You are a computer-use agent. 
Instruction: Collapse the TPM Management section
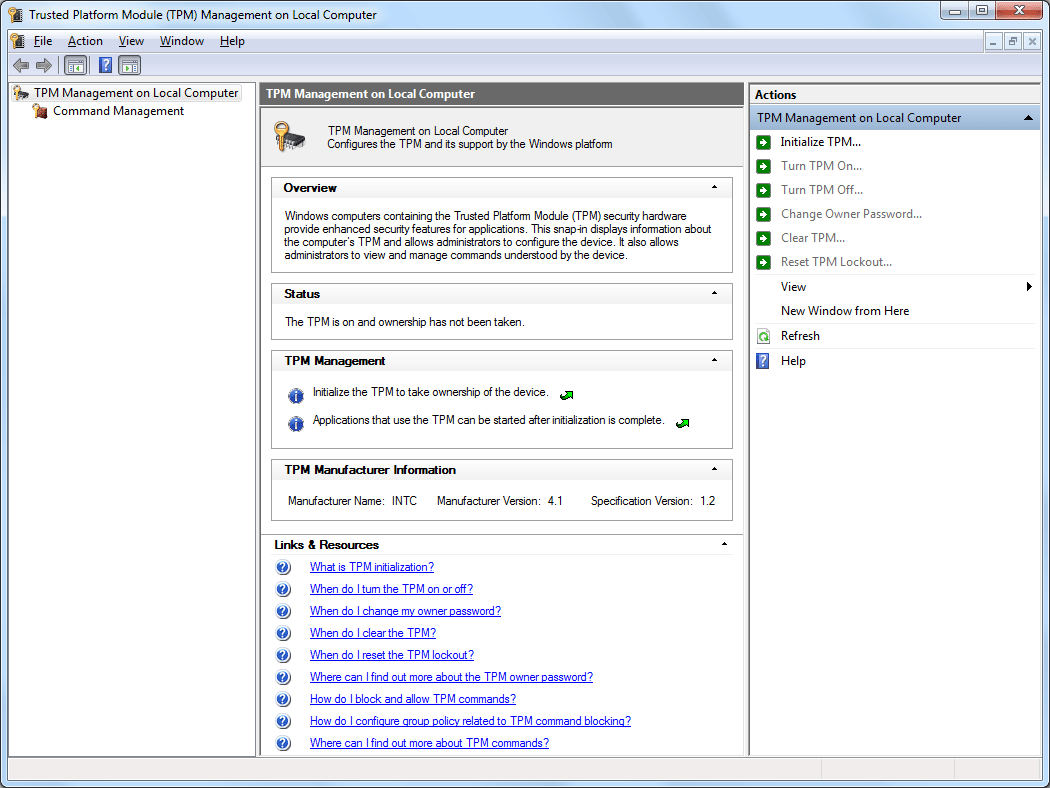pos(715,360)
